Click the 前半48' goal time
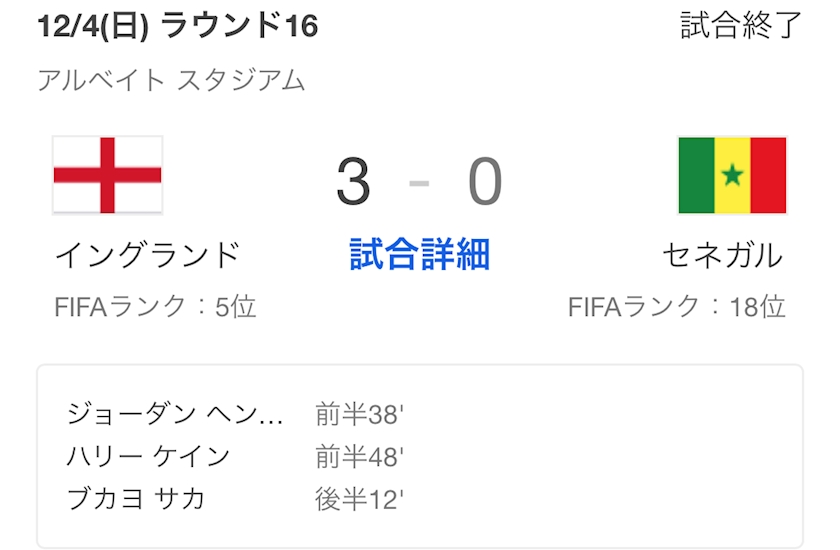Screen dimensions: 840x550 coord(359,457)
